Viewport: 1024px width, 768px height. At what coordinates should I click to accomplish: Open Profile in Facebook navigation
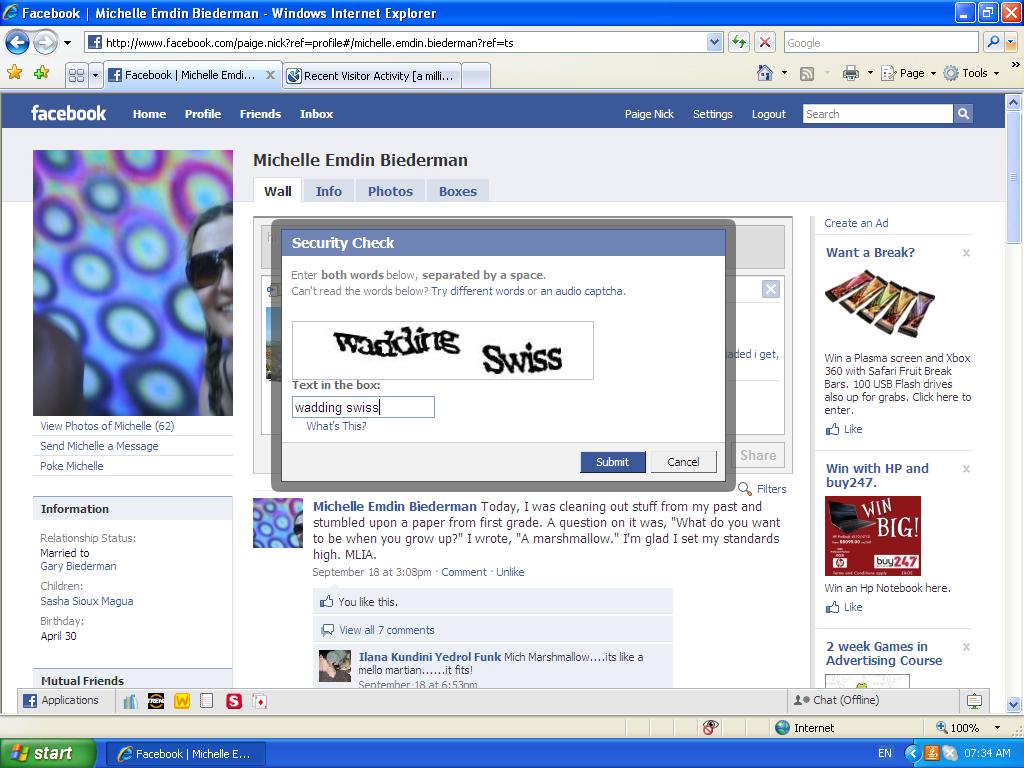coord(202,114)
